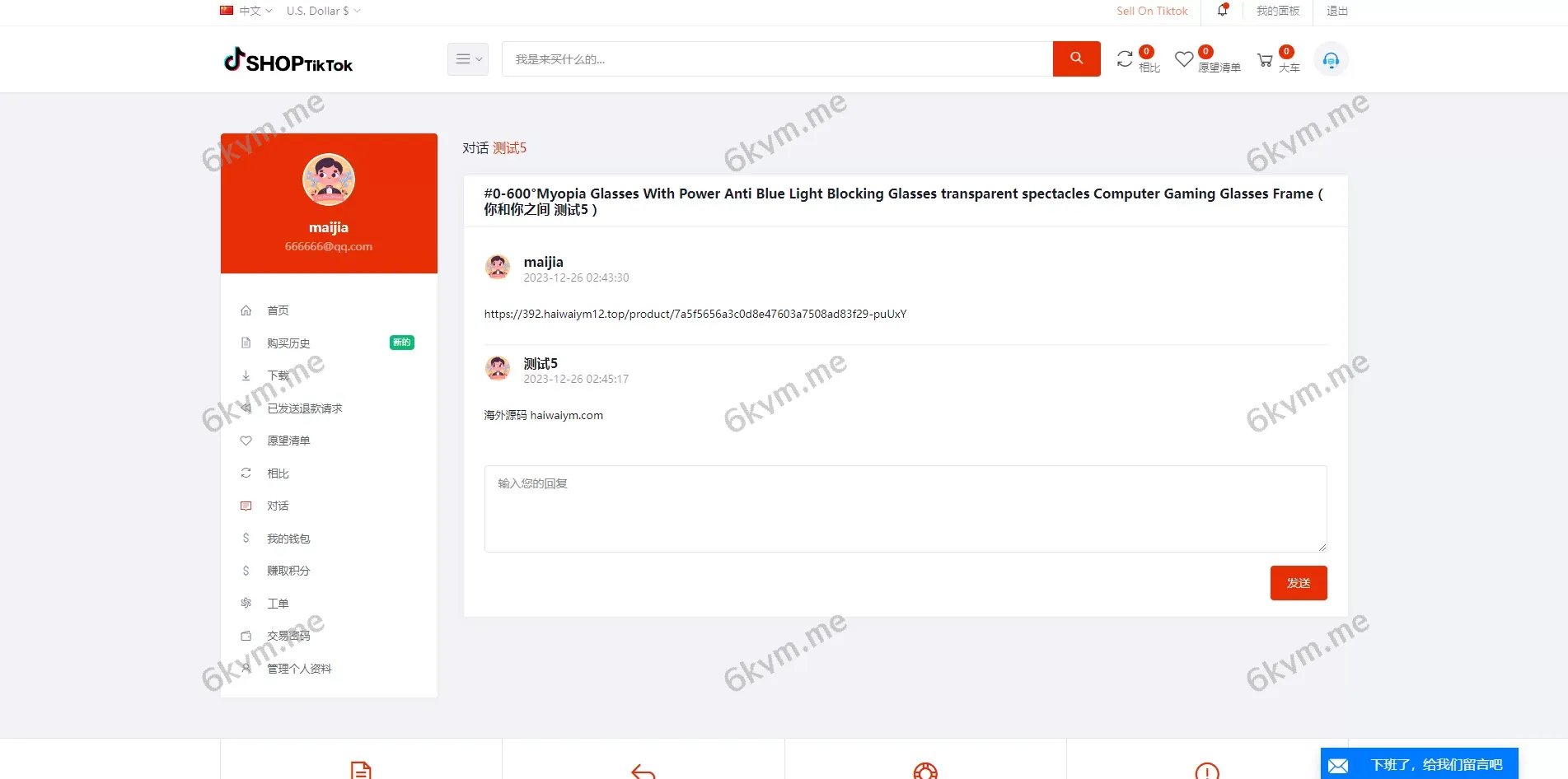Image resolution: width=1568 pixels, height=779 pixels.
Task: Open the category hamburger menu dropdown
Action: [467, 59]
